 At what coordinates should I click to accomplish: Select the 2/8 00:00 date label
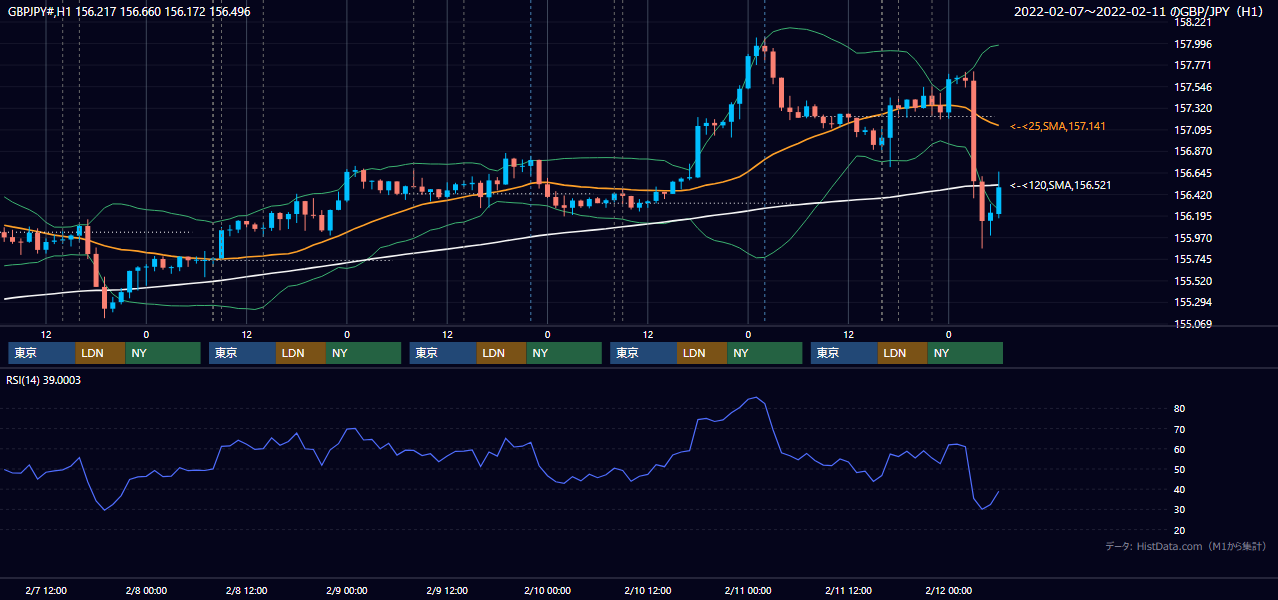(146, 591)
